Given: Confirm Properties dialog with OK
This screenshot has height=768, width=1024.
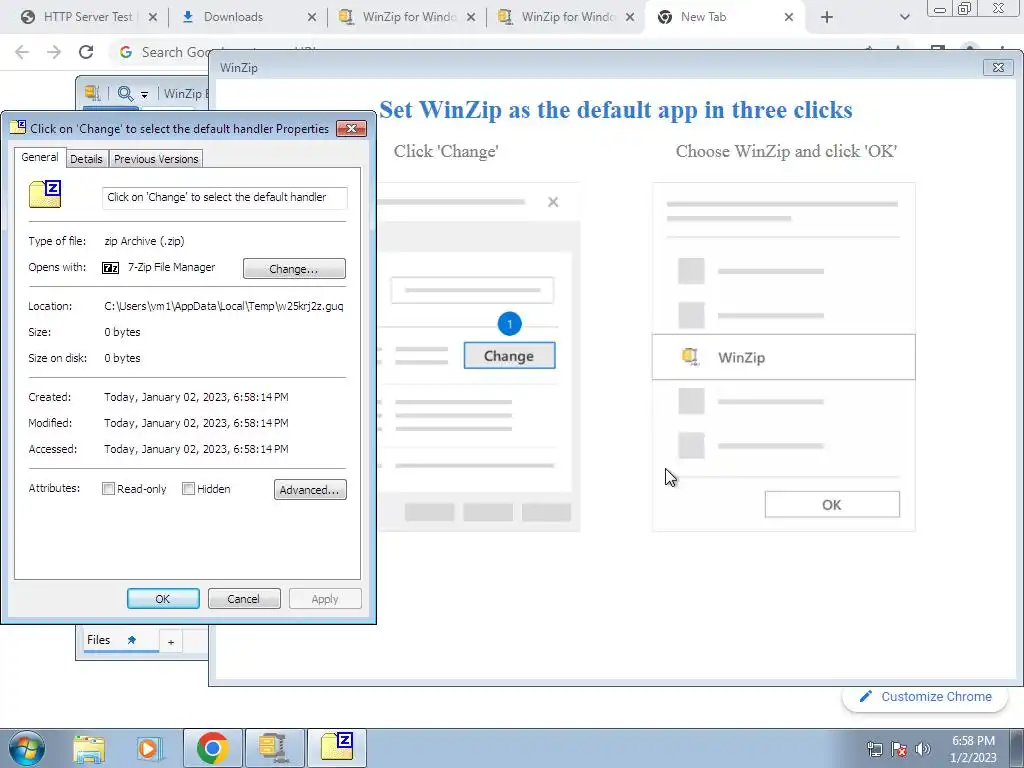Looking at the screenshot, I should tap(163, 599).
